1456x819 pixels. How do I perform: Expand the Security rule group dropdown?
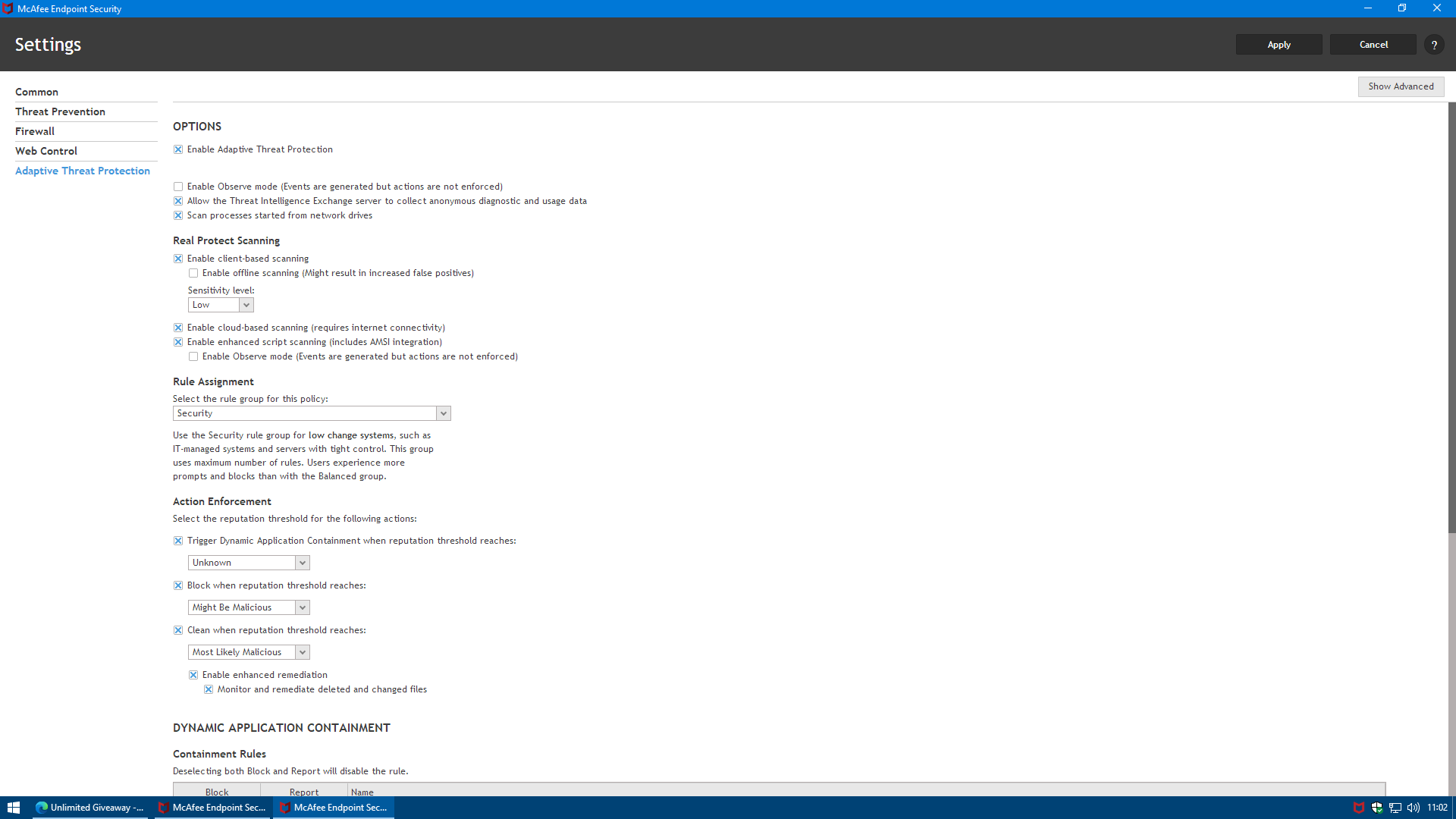pyautogui.click(x=443, y=413)
